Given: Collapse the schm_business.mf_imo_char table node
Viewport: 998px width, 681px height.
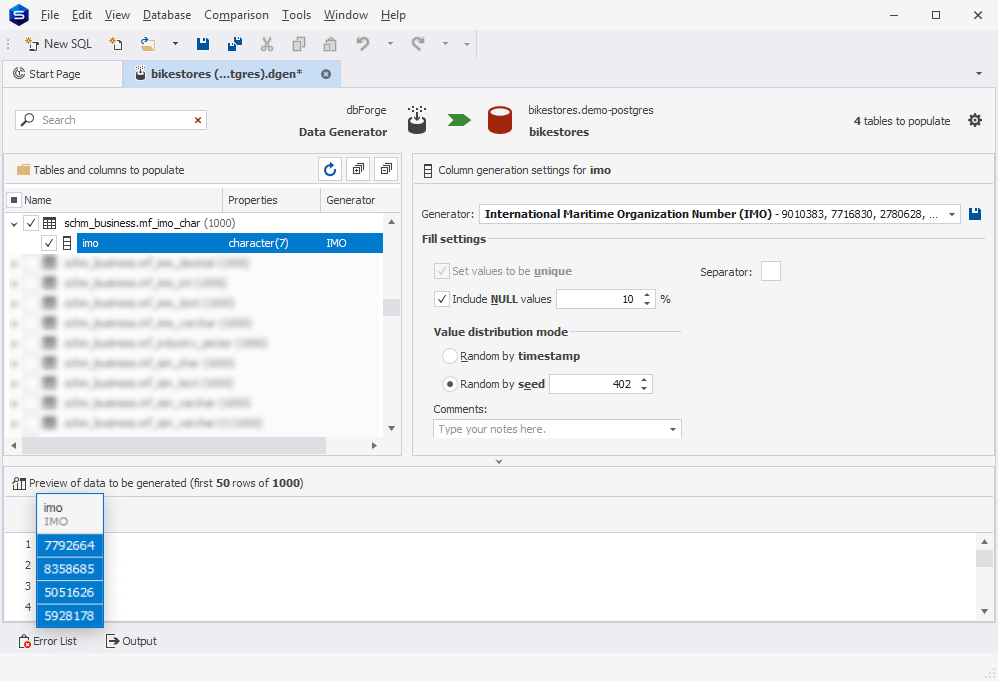Looking at the screenshot, I should click(14, 223).
